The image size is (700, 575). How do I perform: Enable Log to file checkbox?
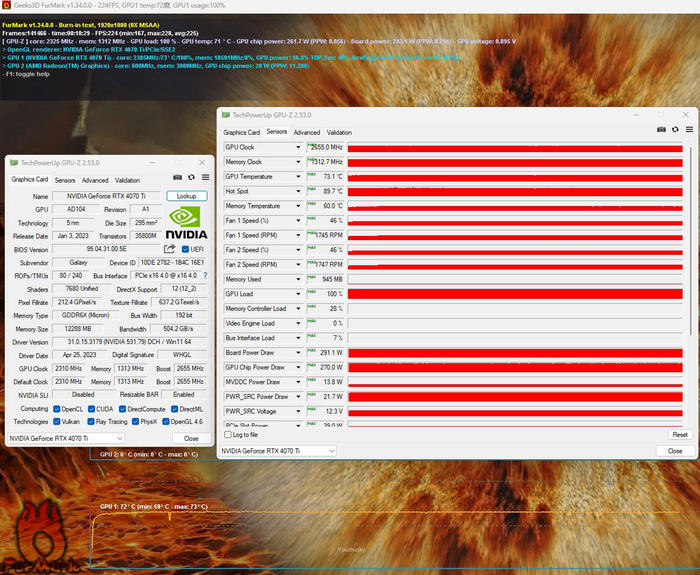point(228,434)
